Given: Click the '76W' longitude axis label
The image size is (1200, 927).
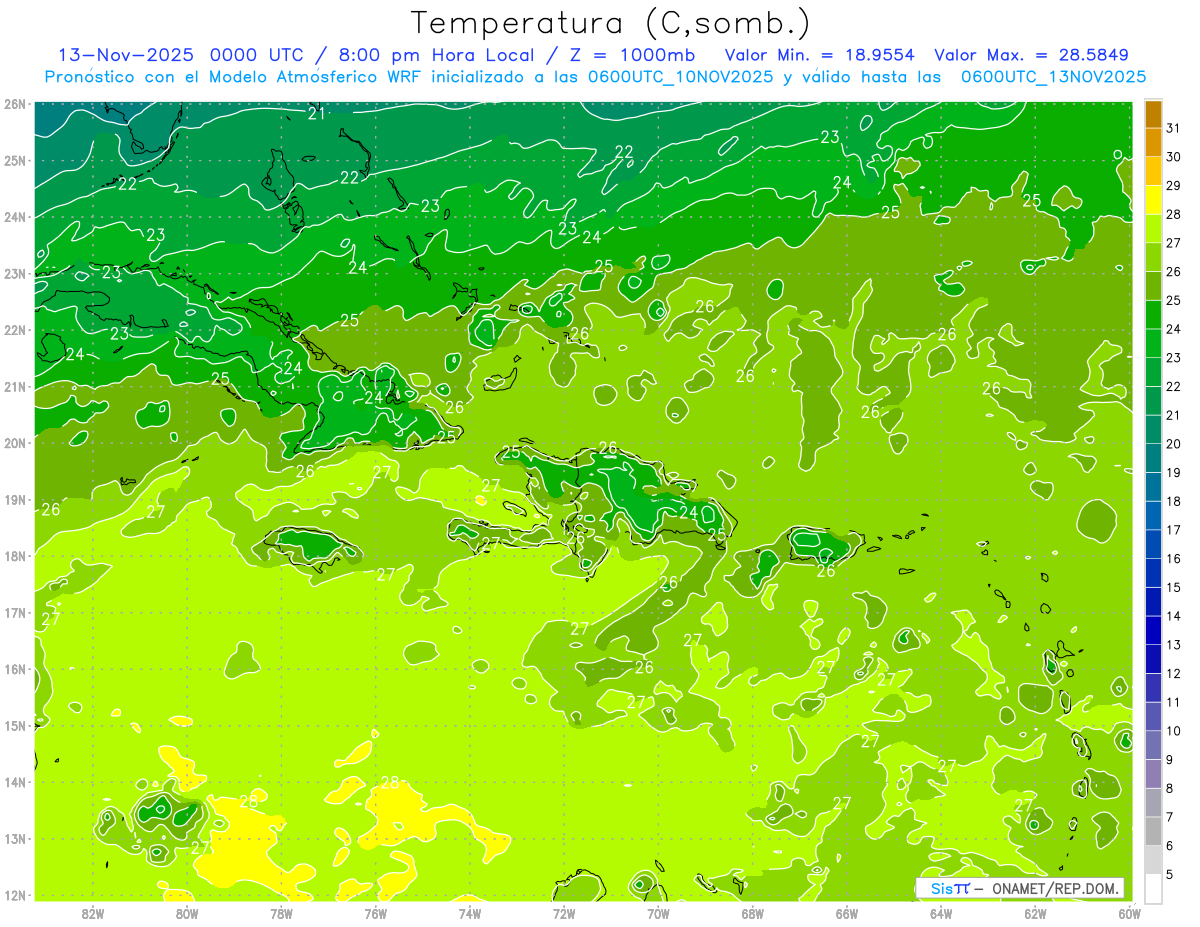Looking at the screenshot, I should [x=375, y=913].
